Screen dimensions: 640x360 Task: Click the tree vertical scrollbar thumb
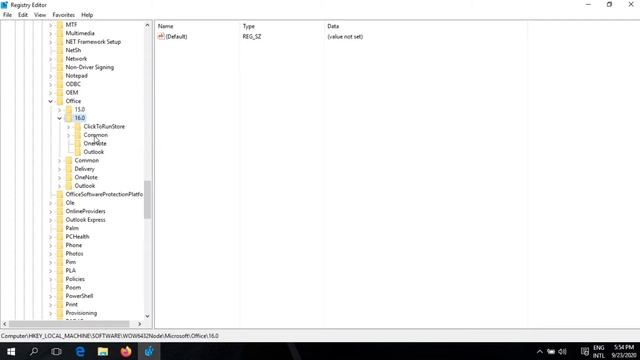pyautogui.click(x=147, y=200)
